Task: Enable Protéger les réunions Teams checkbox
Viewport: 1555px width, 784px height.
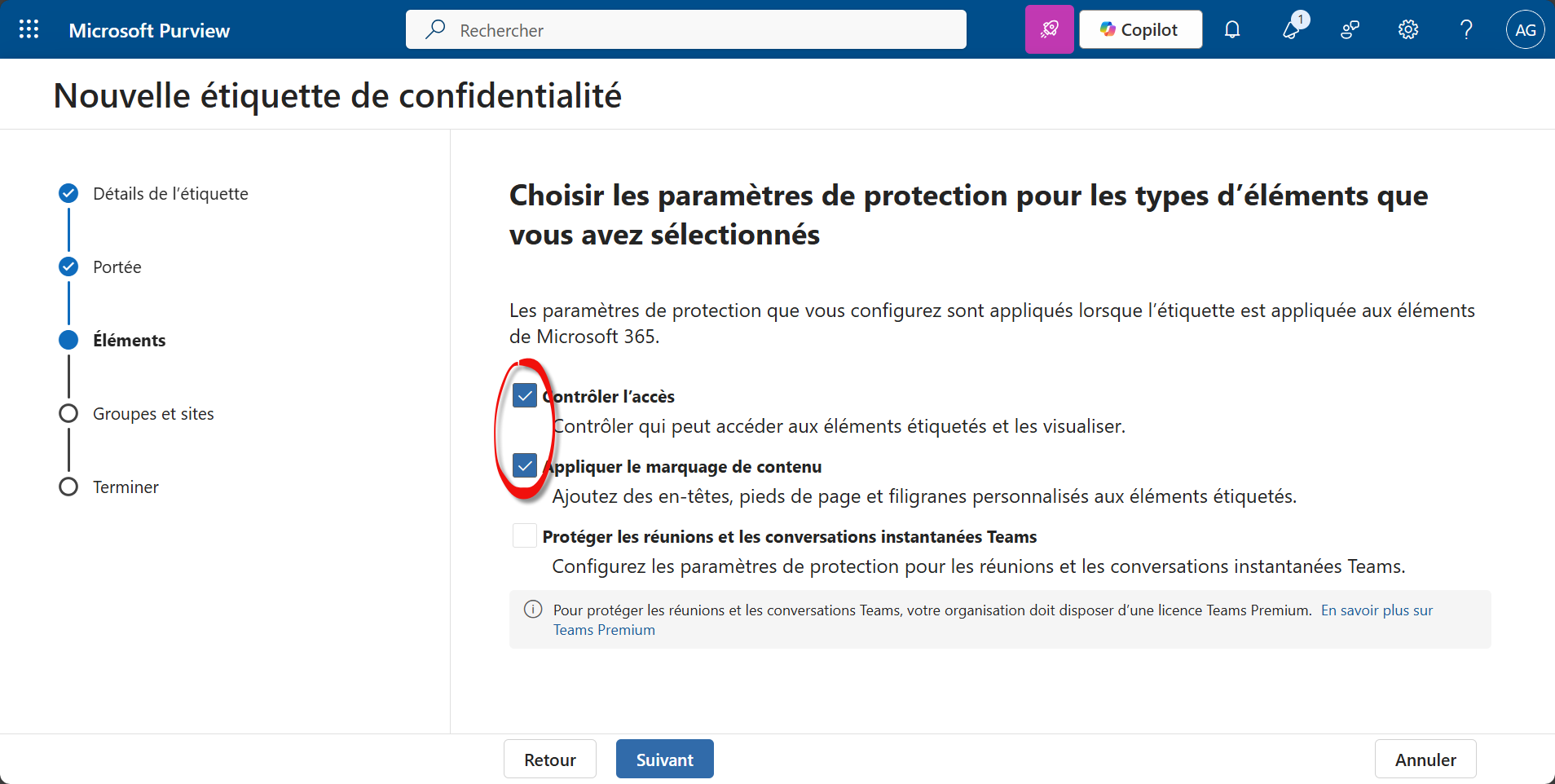Action: [x=525, y=536]
